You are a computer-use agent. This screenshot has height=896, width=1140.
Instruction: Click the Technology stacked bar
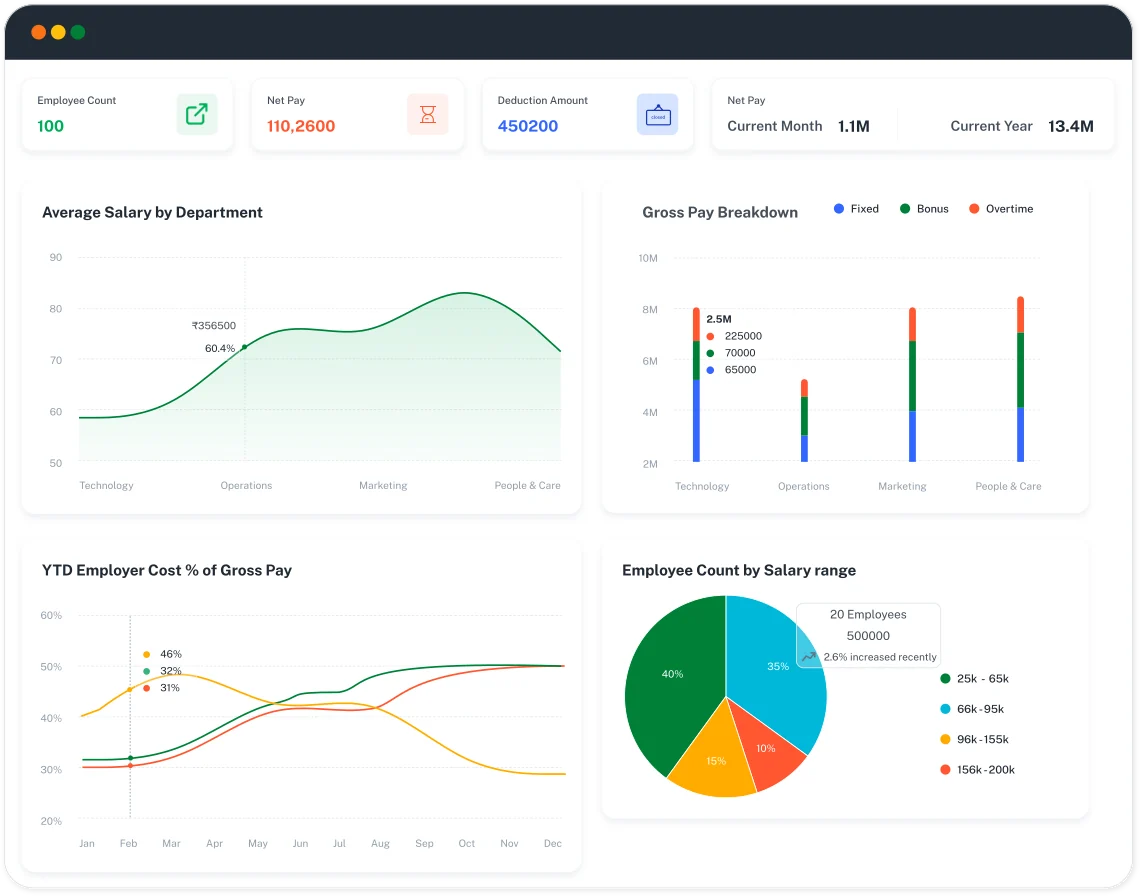(x=697, y=385)
